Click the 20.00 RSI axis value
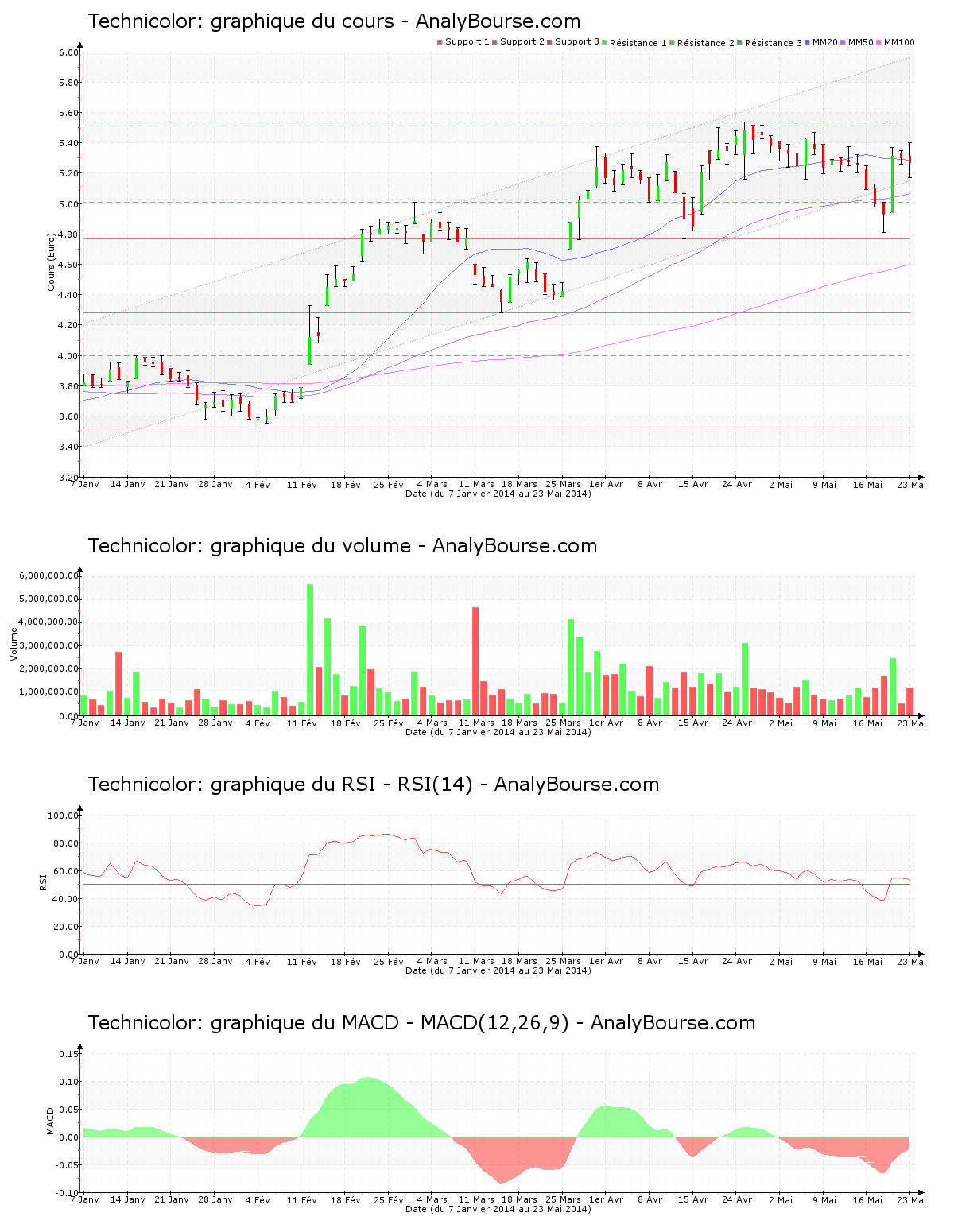The image size is (954, 1232). 66,927
